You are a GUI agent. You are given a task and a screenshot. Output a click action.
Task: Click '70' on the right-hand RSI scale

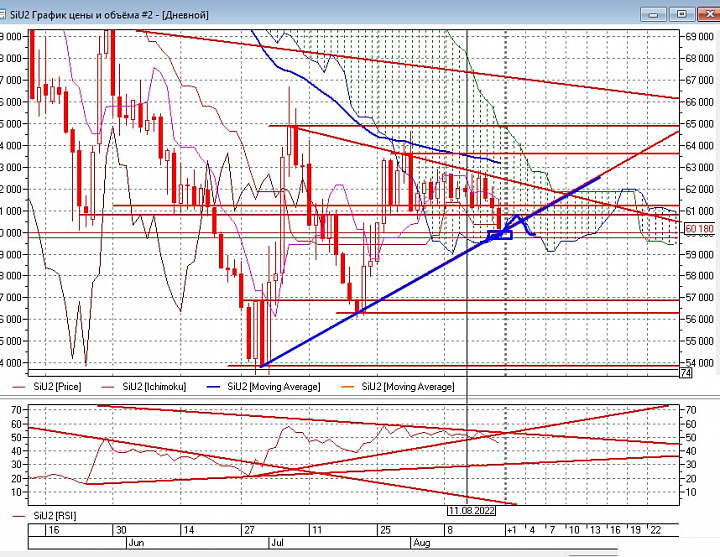tap(690, 410)
